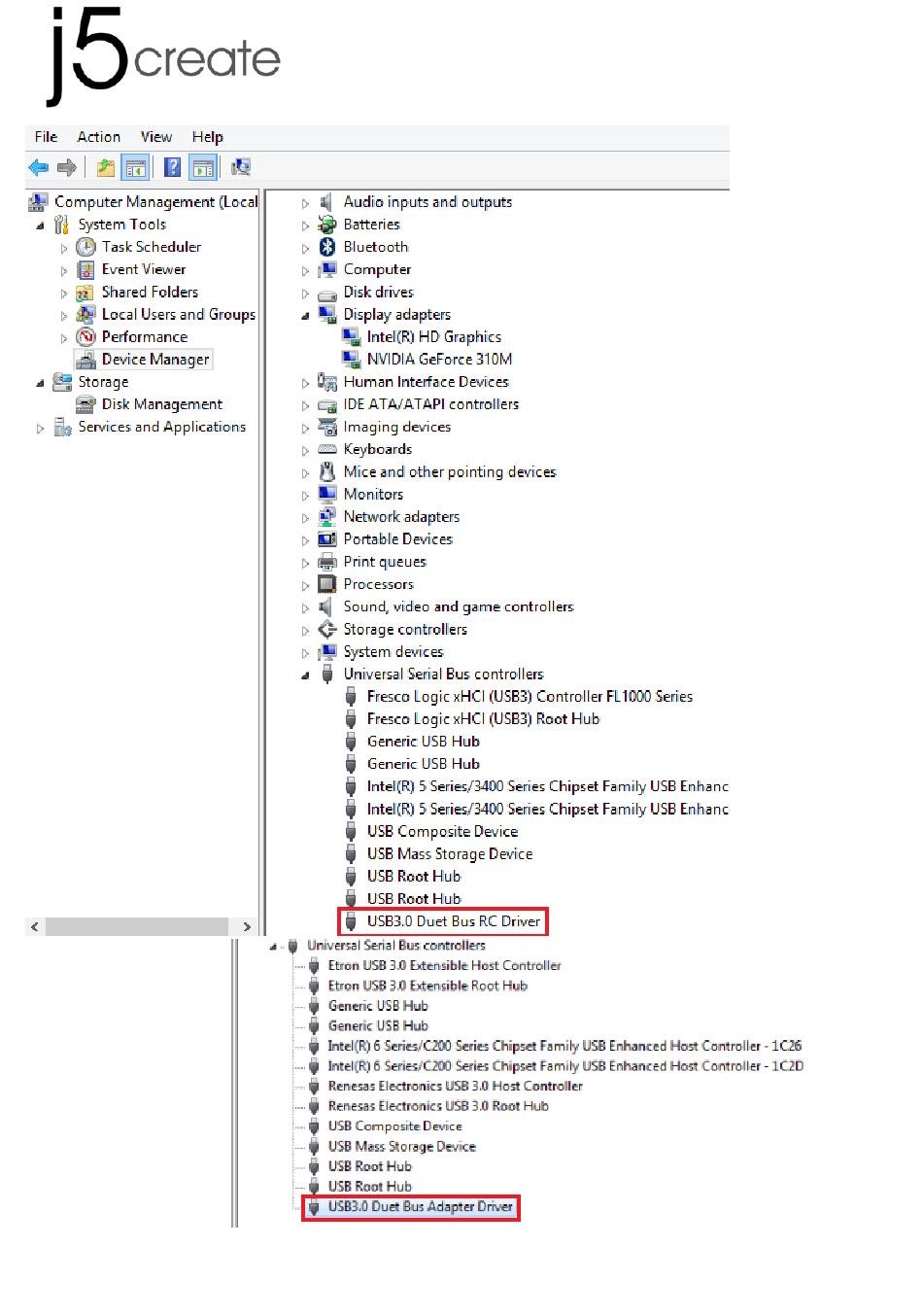Select the Computer device category
This screenshot has height=1316, width=923.
tap(377, 269)
